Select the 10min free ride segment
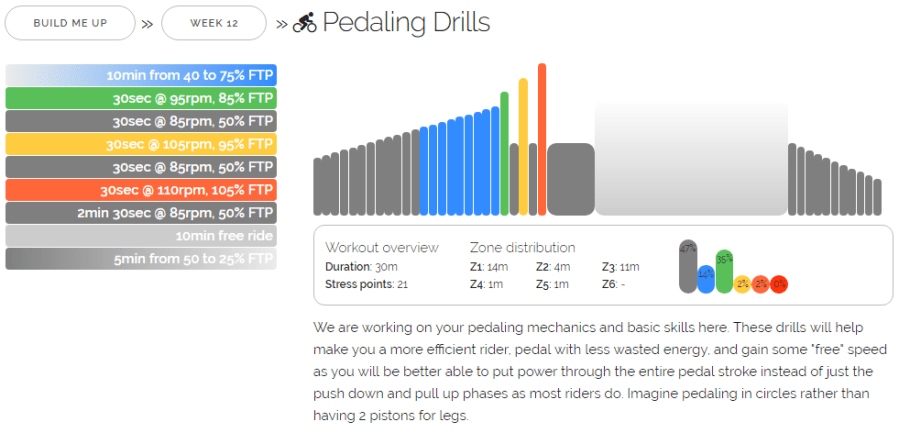This screenshot has width=899, height=433. 141,236
